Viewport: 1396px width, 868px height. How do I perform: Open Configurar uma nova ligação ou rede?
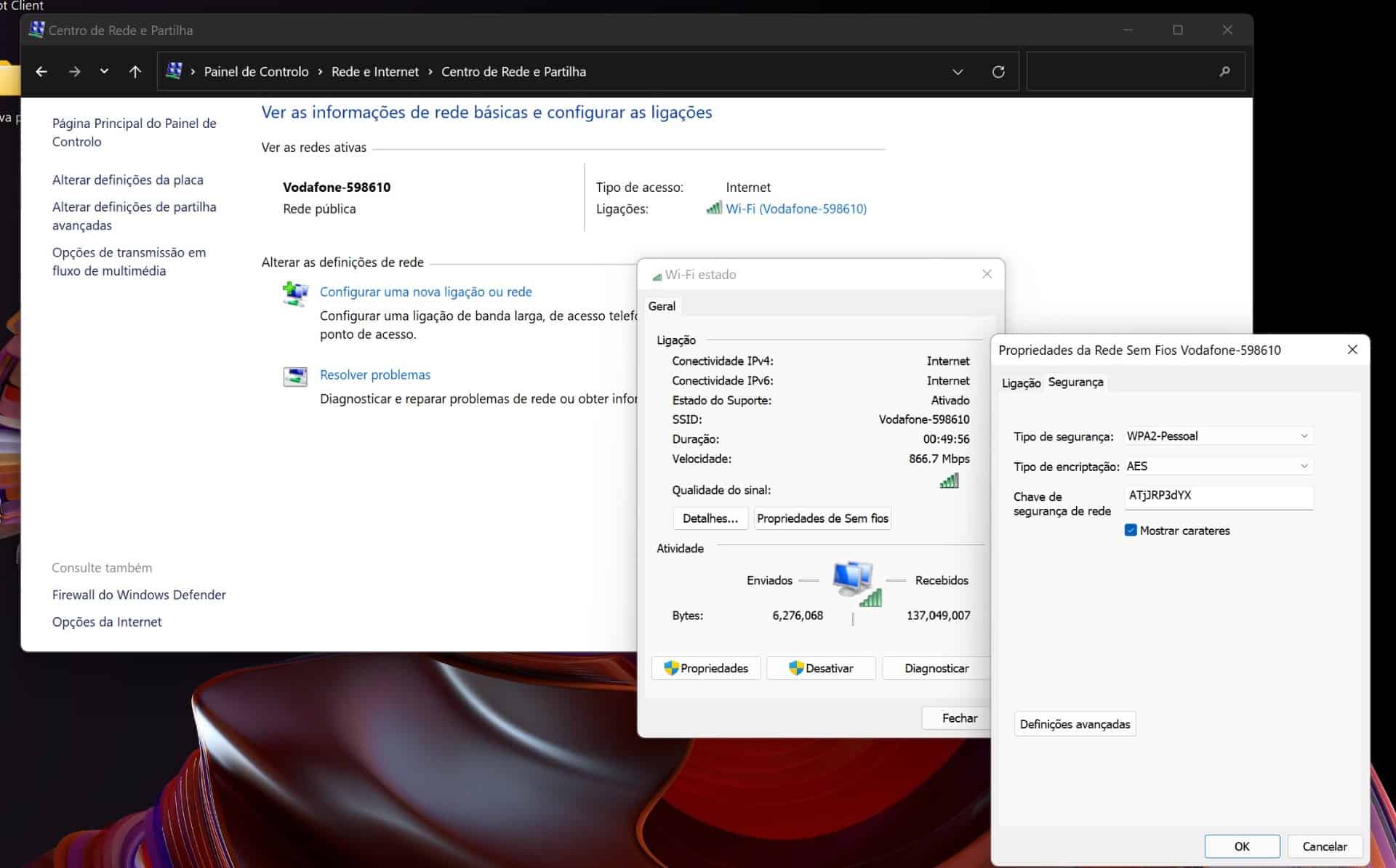(426, 292)
